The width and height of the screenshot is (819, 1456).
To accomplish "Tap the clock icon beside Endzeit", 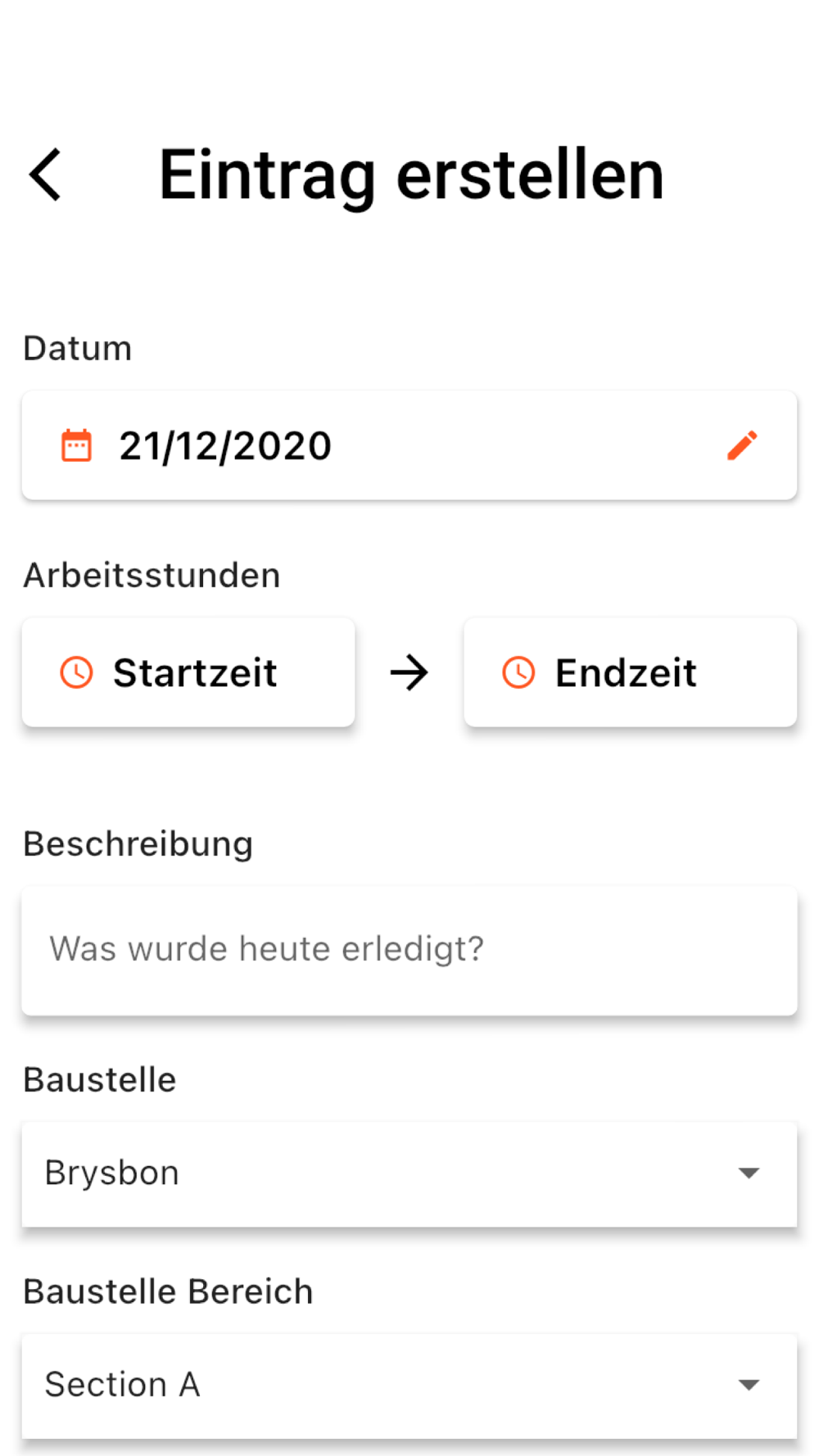I will coord(518,672).
